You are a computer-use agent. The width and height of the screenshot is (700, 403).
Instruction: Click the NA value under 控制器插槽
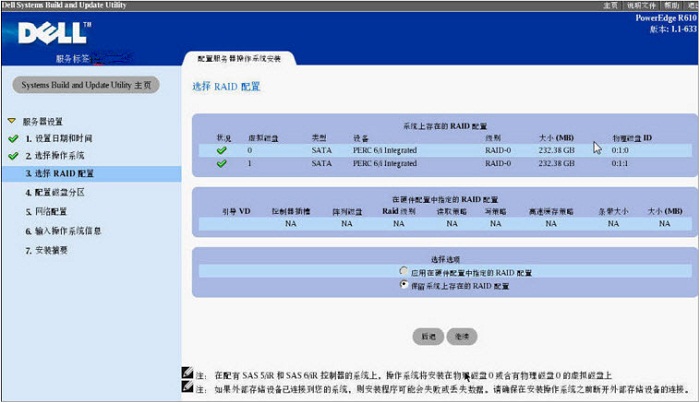[x=291, y=224]
